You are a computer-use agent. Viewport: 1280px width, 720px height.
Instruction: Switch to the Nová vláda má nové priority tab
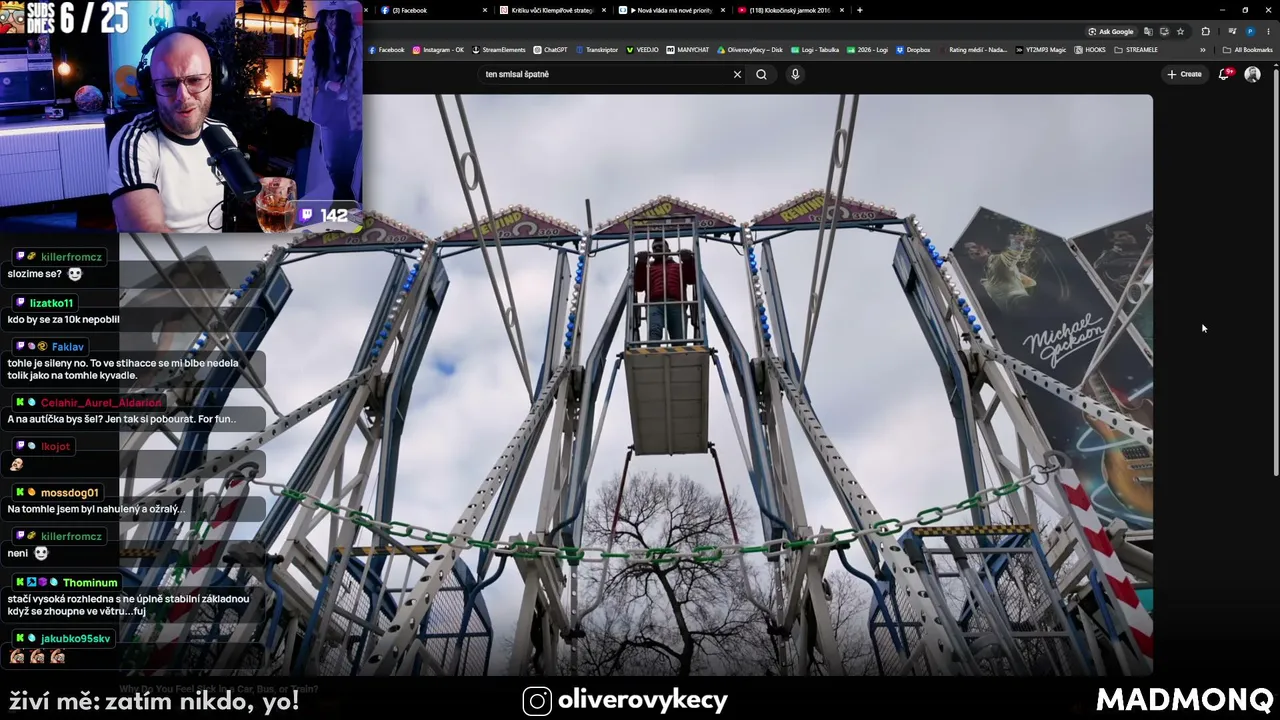tap(670, 10)
